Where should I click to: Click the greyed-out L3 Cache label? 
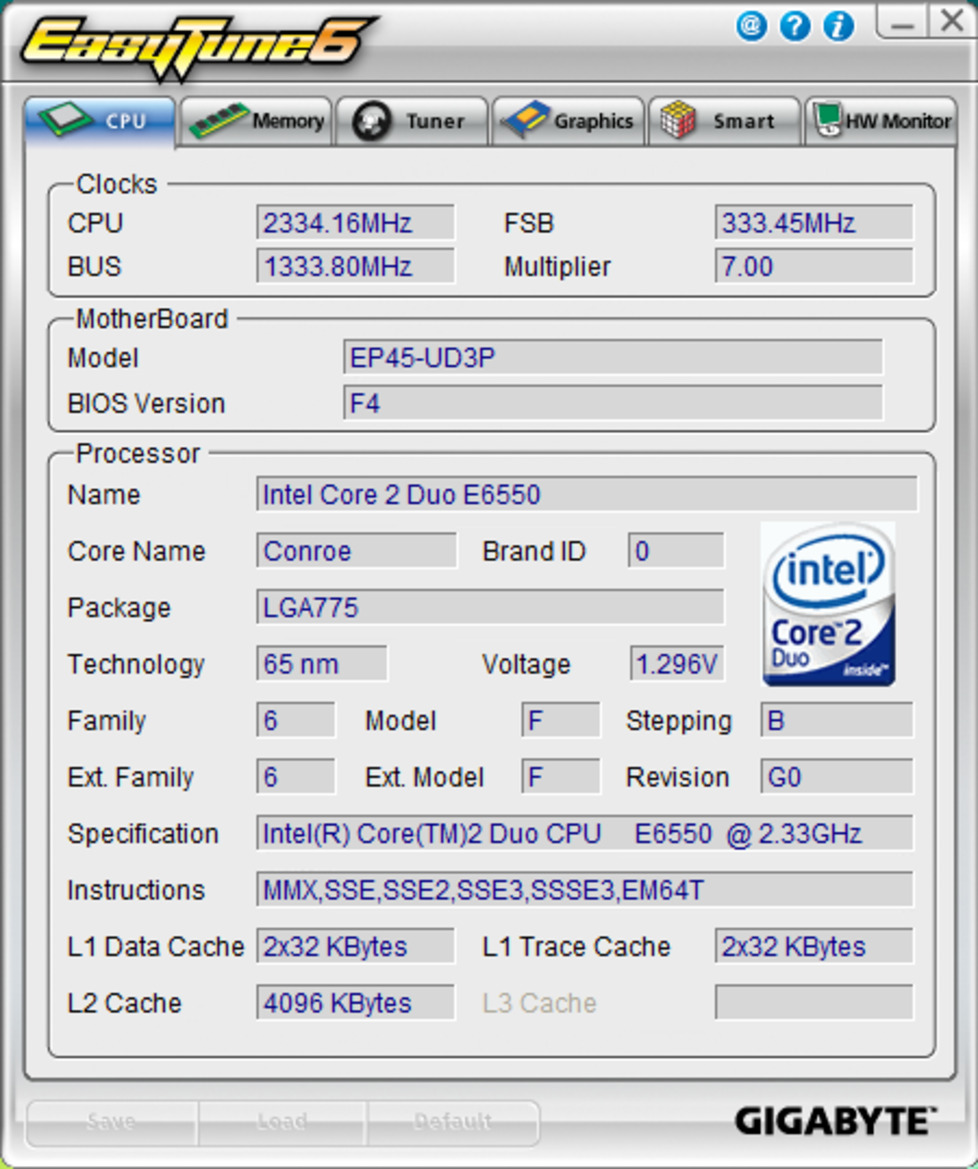click(540, 1003)
